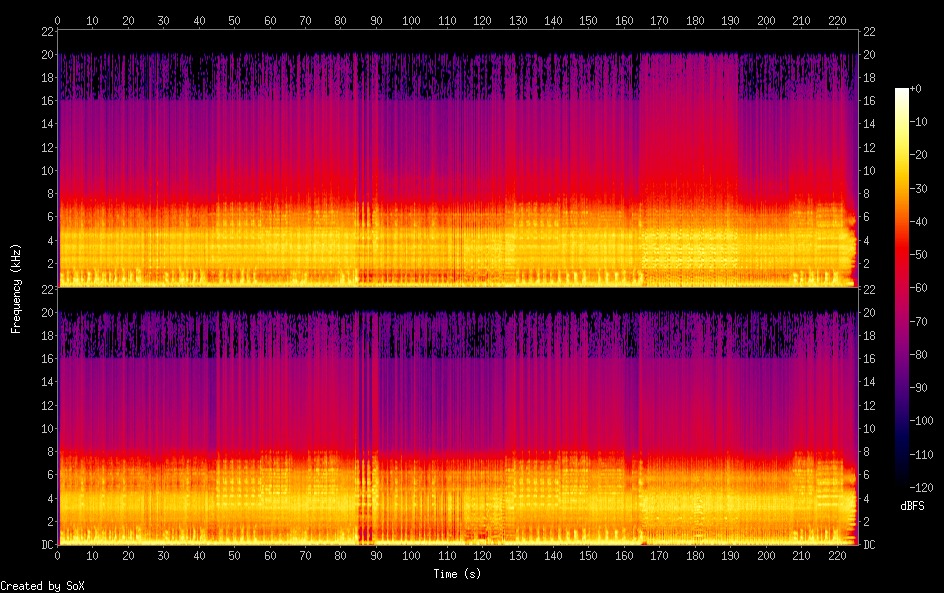
Task: Select the "-40" label on the color scale
Action: [918, 222]
